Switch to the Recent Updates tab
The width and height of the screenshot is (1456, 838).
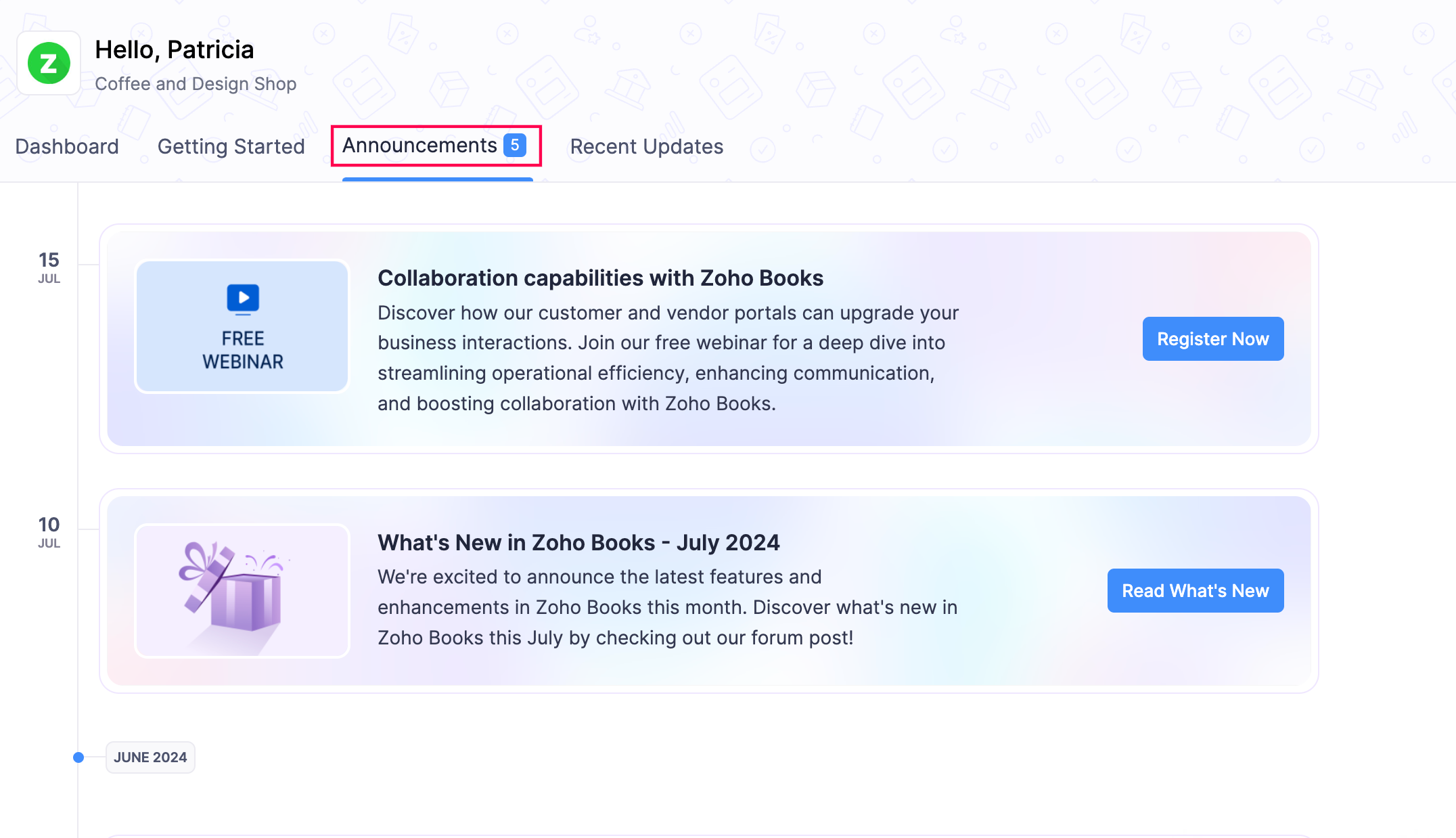coord(645,146)
